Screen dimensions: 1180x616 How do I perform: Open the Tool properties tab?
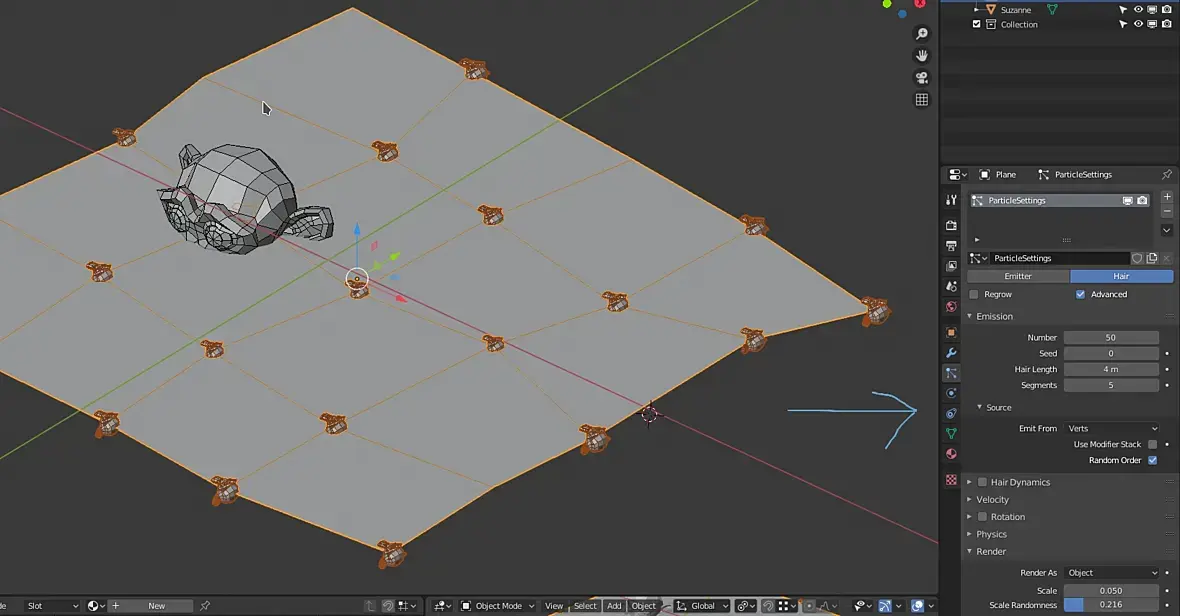click(x=951, y=200)
